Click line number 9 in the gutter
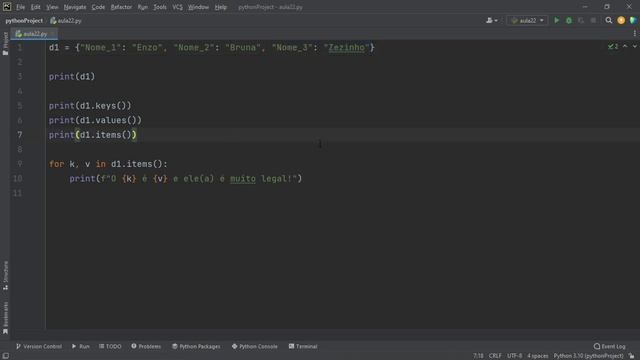The width and height of the screenshot is (640, 360). (x=20, y=164)
